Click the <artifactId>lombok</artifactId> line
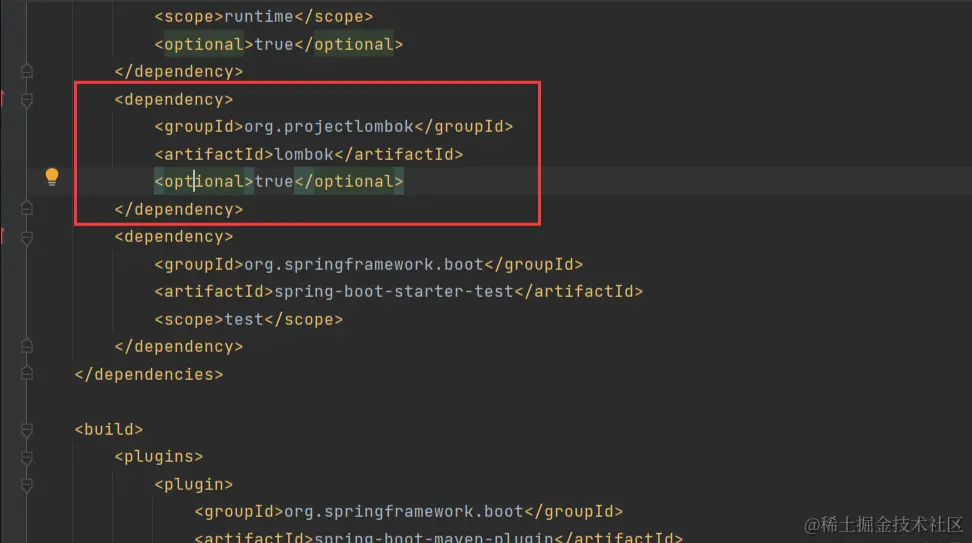972x543 pixels. point(309,154)
